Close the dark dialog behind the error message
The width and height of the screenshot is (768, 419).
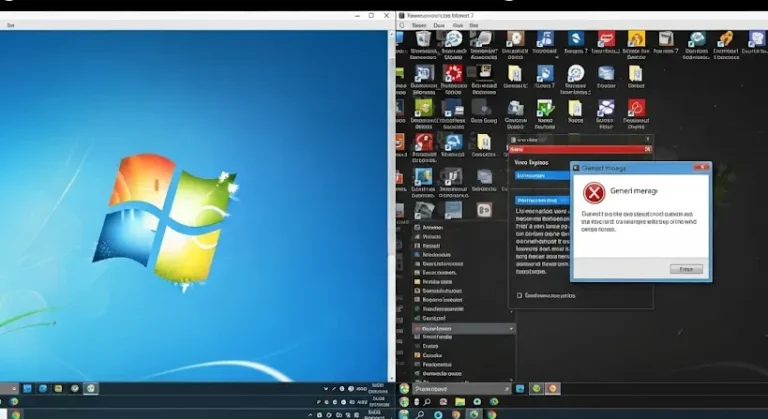[x=648, y=139]
